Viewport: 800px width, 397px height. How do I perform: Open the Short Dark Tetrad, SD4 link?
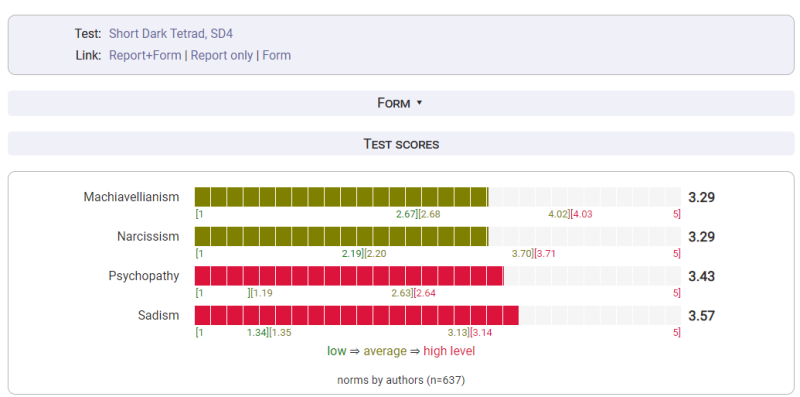pyautogui.click(x=171, y=34)
